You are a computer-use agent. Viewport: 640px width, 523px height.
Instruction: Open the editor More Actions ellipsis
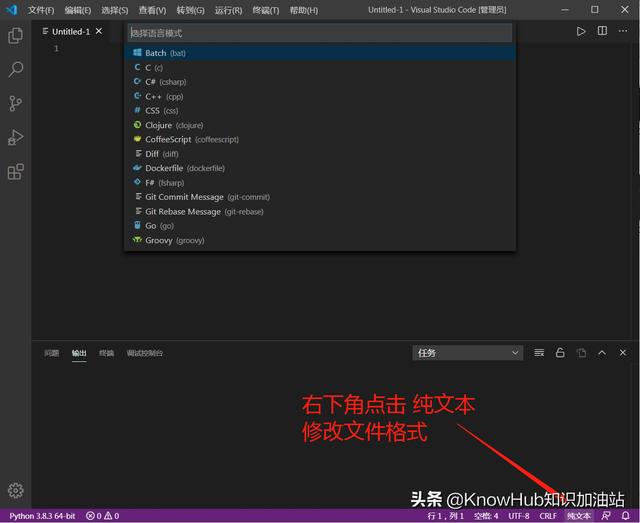click(623, 31)
